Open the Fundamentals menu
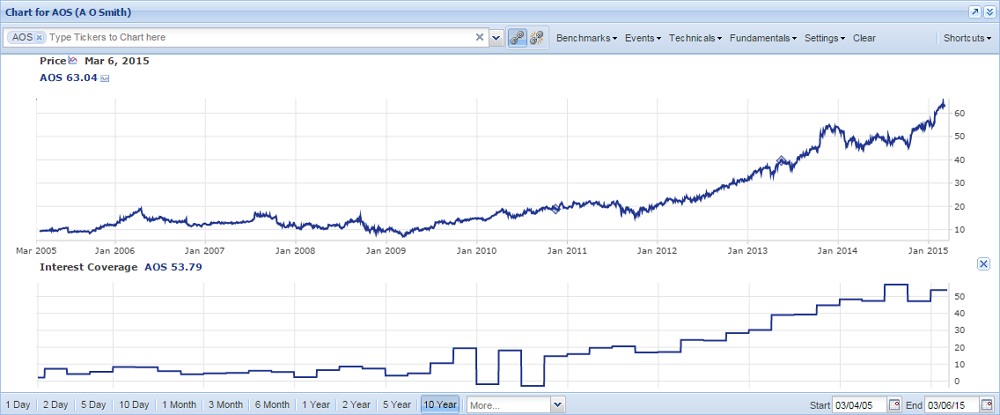This screenshot has height=415, width=1000. pos(763,38)
